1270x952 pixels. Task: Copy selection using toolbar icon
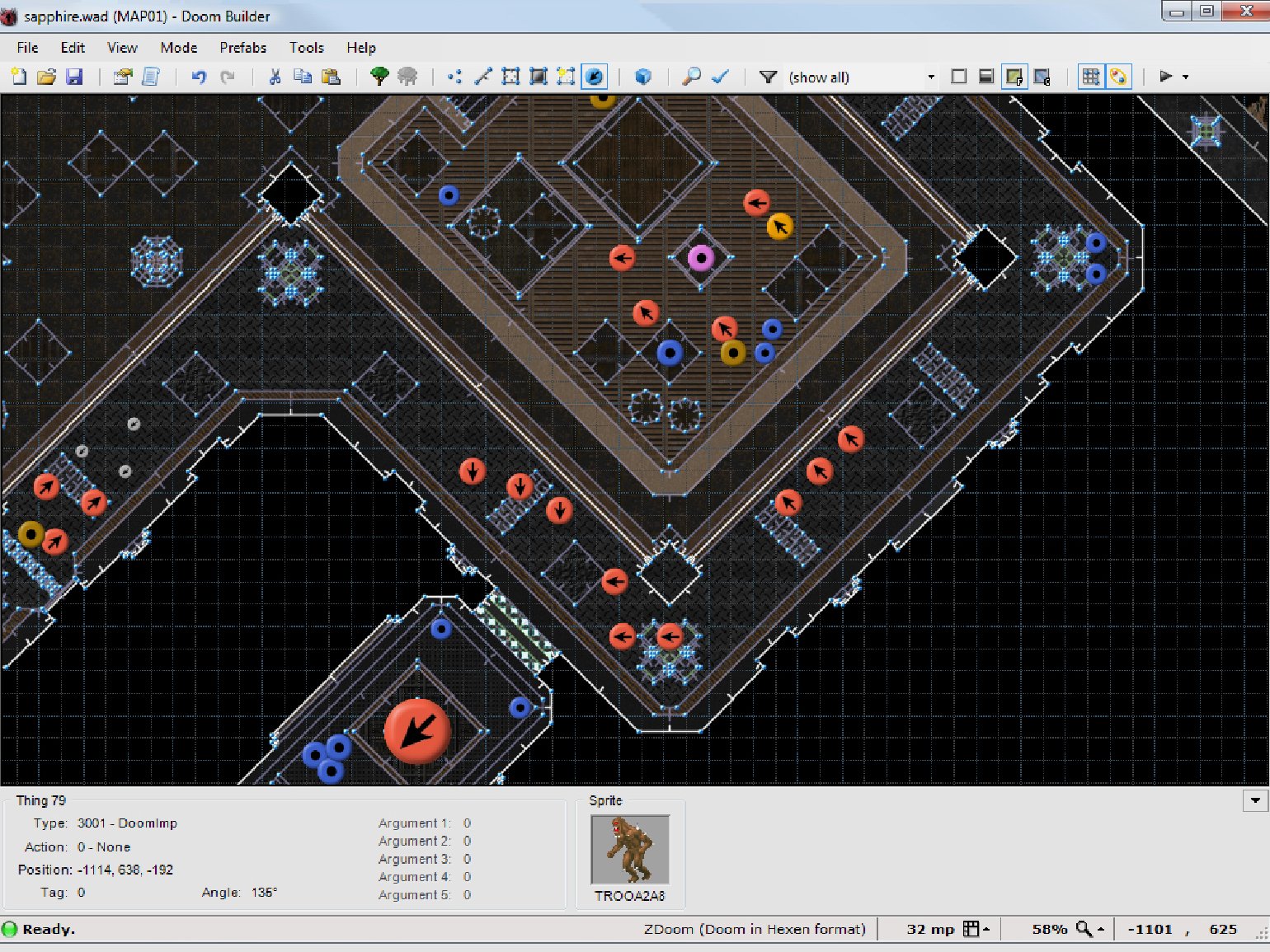pyautogui.click(x=303, y=77)
